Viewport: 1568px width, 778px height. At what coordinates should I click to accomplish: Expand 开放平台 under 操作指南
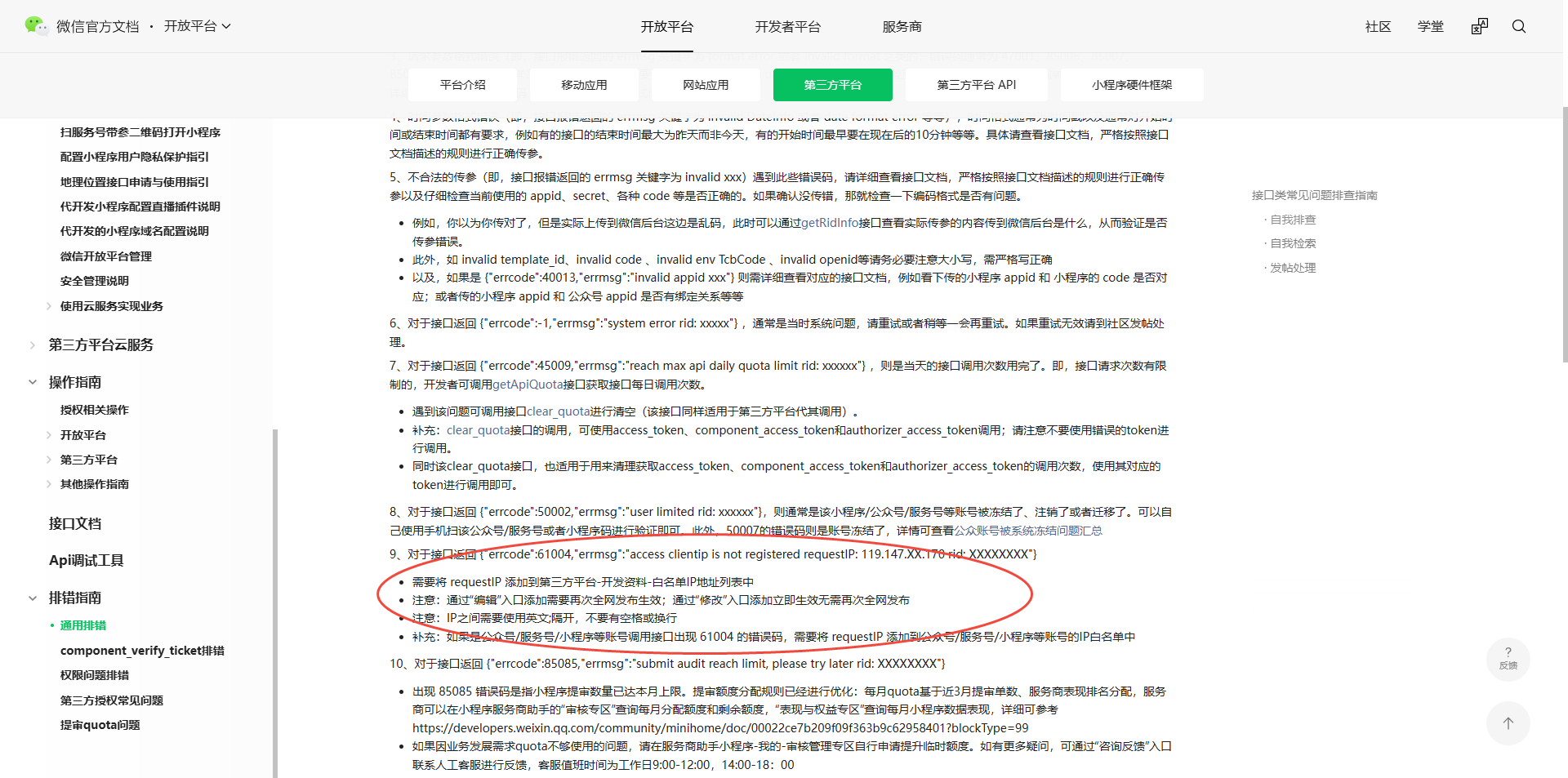coord(49,435)
